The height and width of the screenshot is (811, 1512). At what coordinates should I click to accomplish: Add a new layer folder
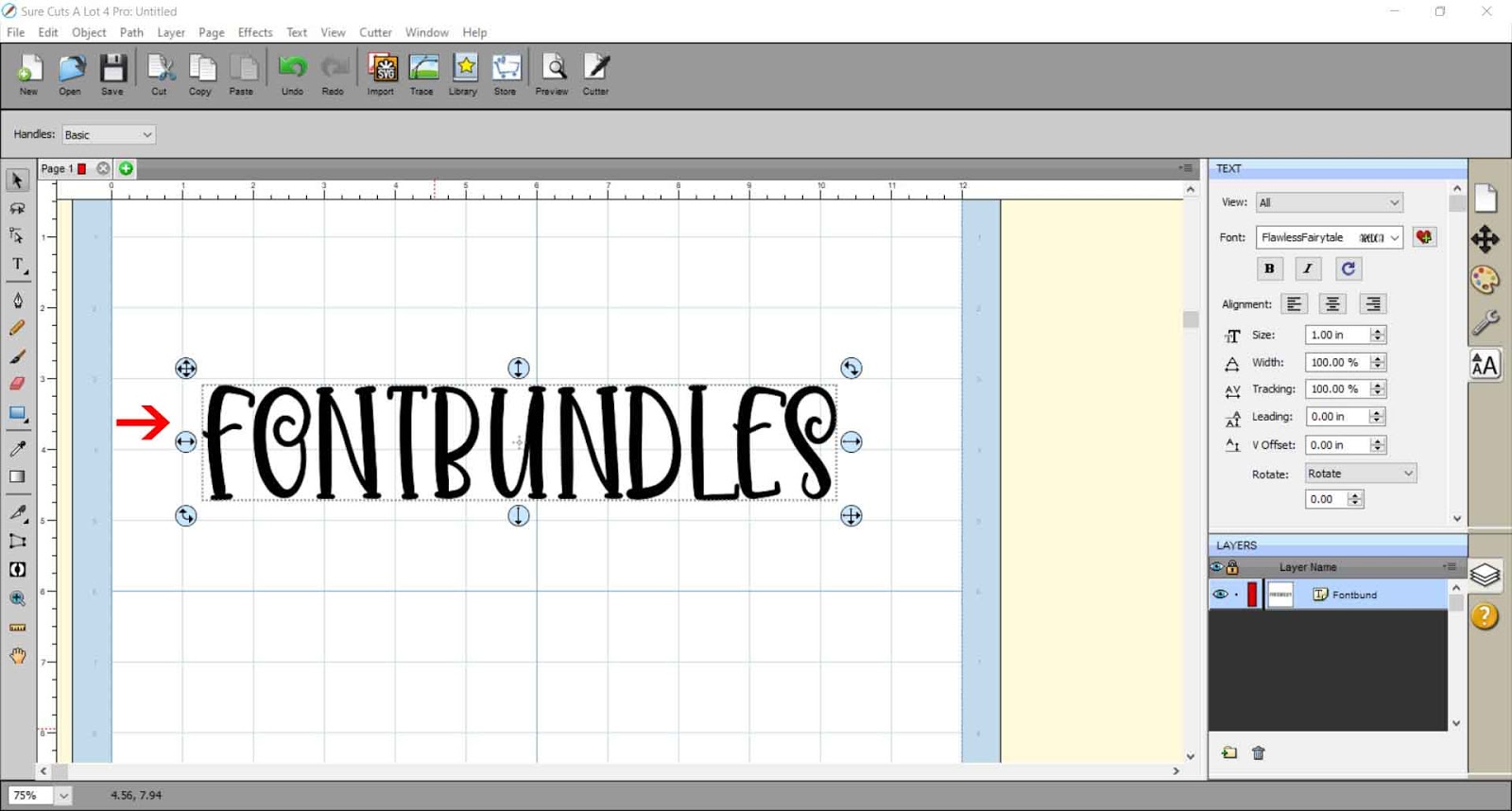1228,753
